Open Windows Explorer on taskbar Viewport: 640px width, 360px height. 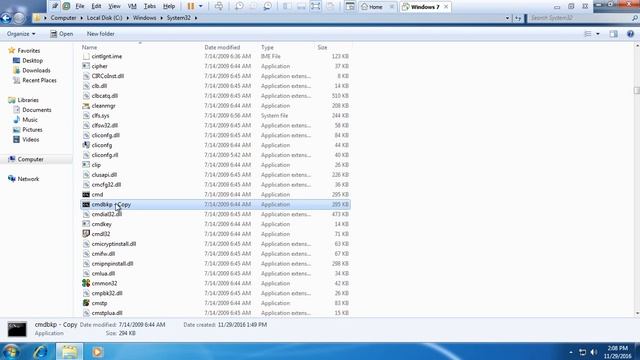coord(69,351)
